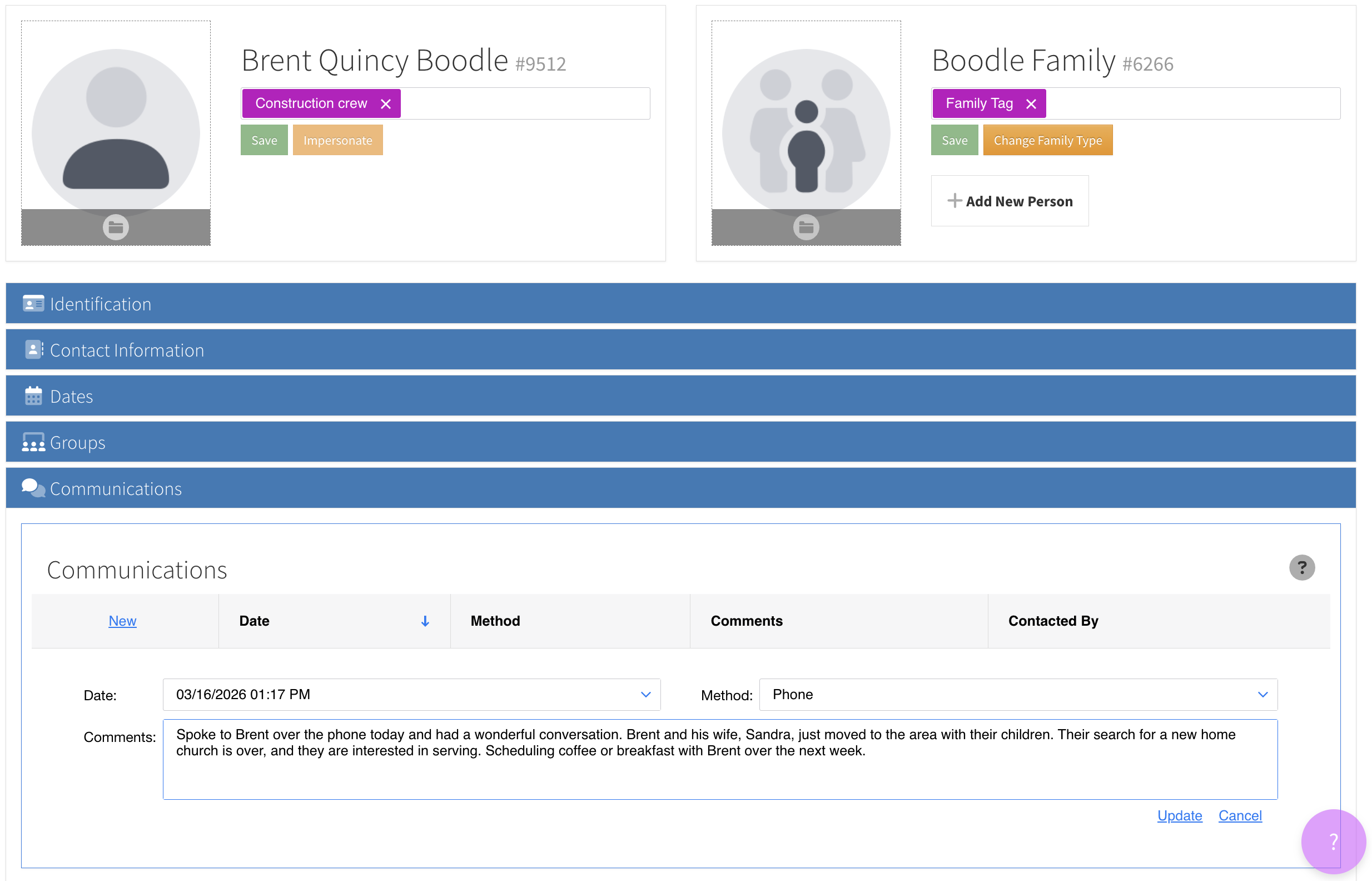The height and width of the screenshot is (881, 1372).
Task: Expand the Identification section
Action: coord(101,304)
